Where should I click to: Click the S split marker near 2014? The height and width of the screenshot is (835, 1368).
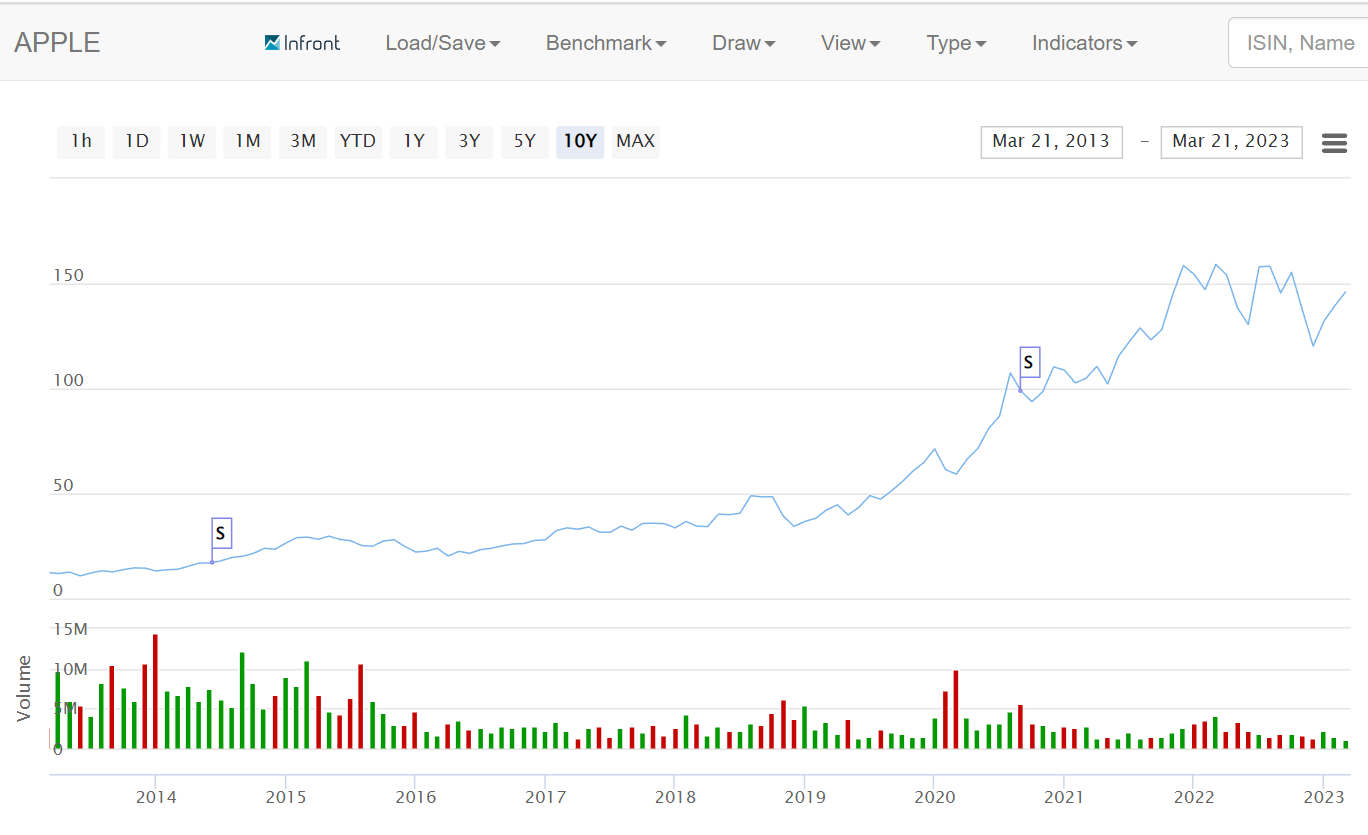point(221,533)
